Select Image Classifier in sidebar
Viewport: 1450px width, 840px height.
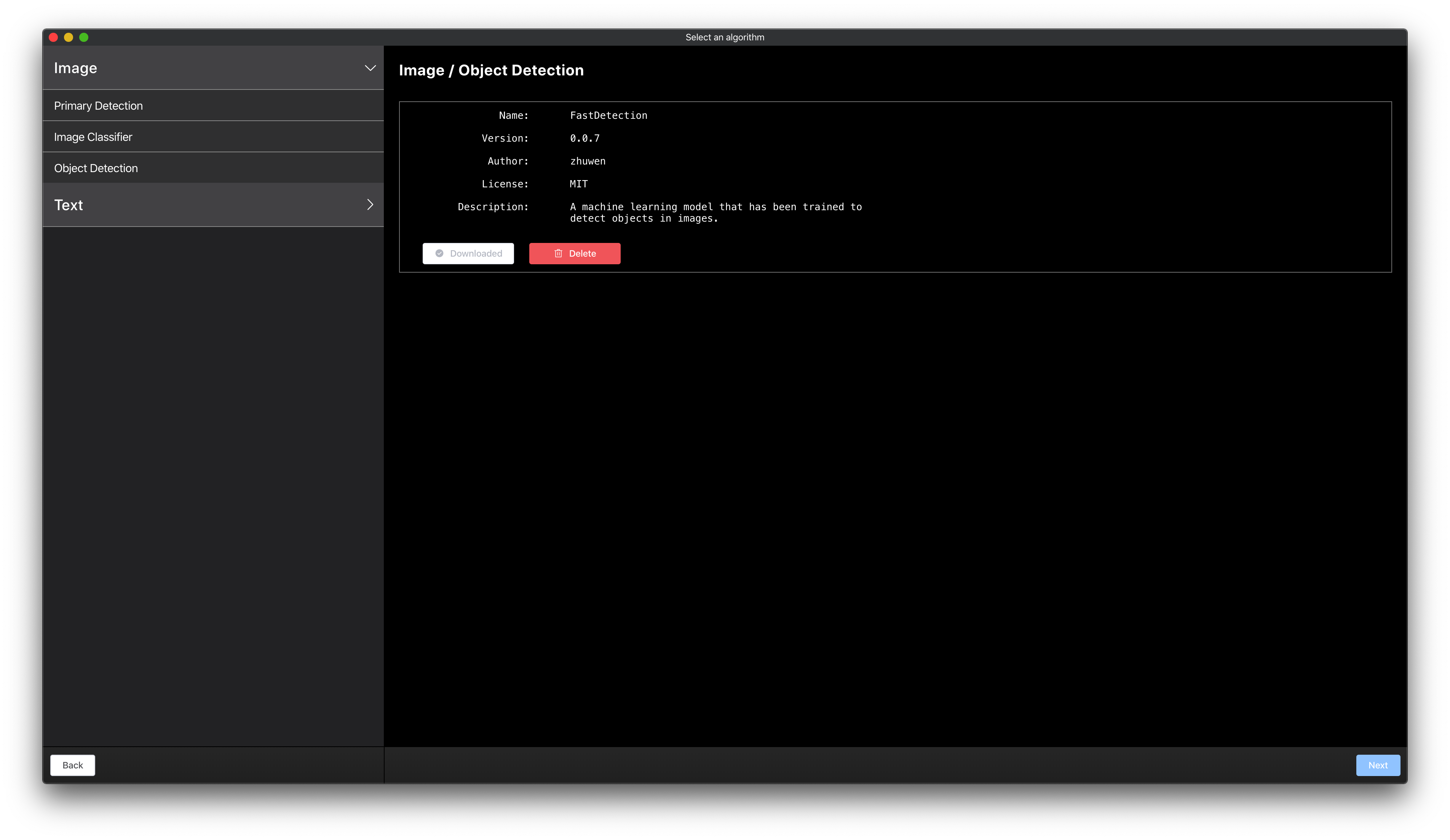click(93, 137)
